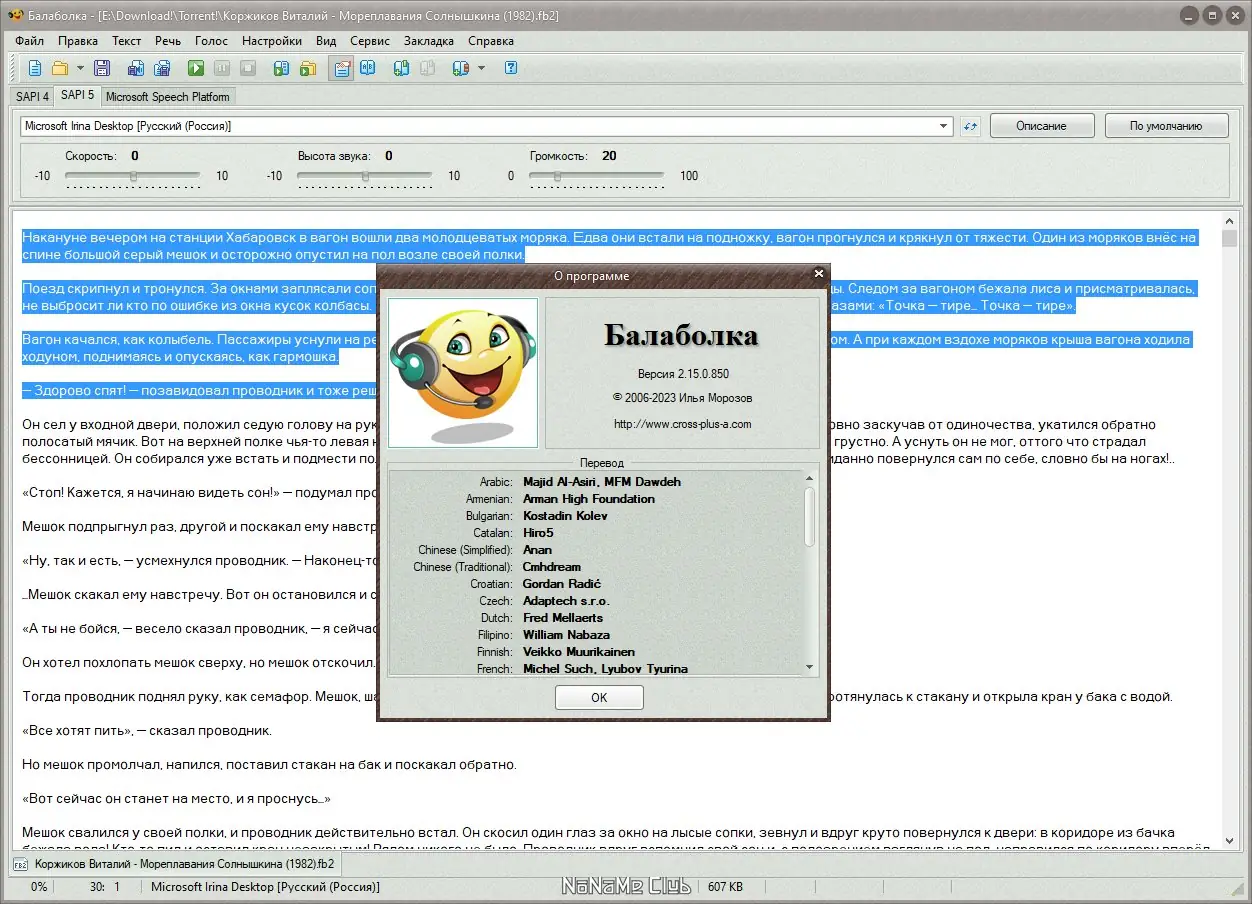Click the translators list scrollbar thumb
This screenshot has height=904, width=1252.
coord(810,517)
